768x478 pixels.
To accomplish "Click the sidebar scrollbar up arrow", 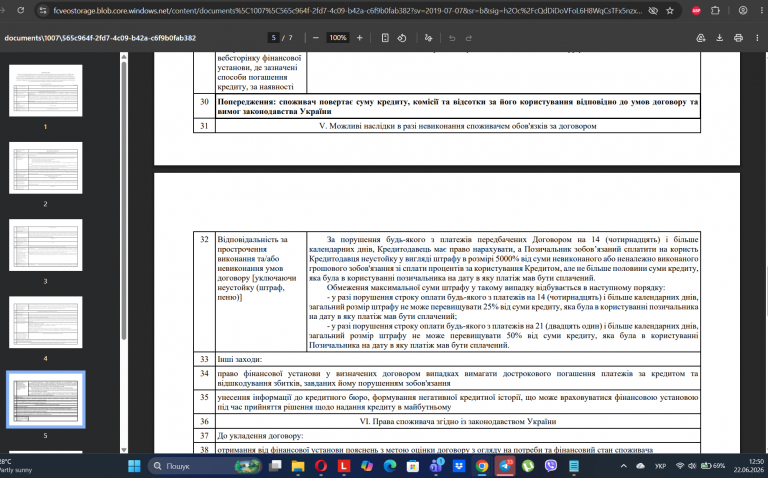I will (124, 57).
